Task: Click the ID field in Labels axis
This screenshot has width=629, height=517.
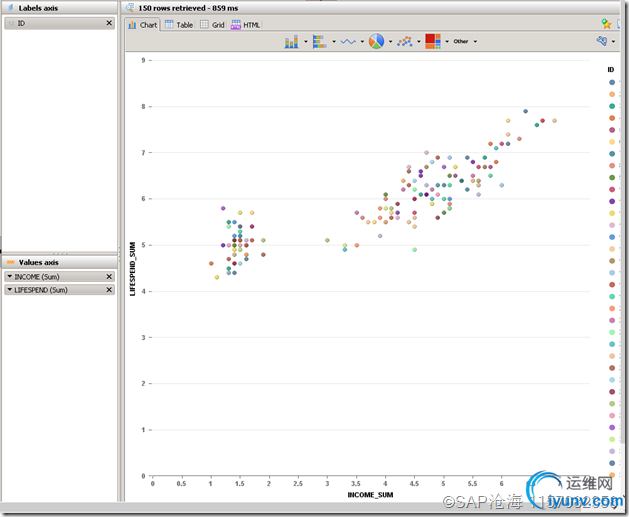Action: click(x=59, y=23)
